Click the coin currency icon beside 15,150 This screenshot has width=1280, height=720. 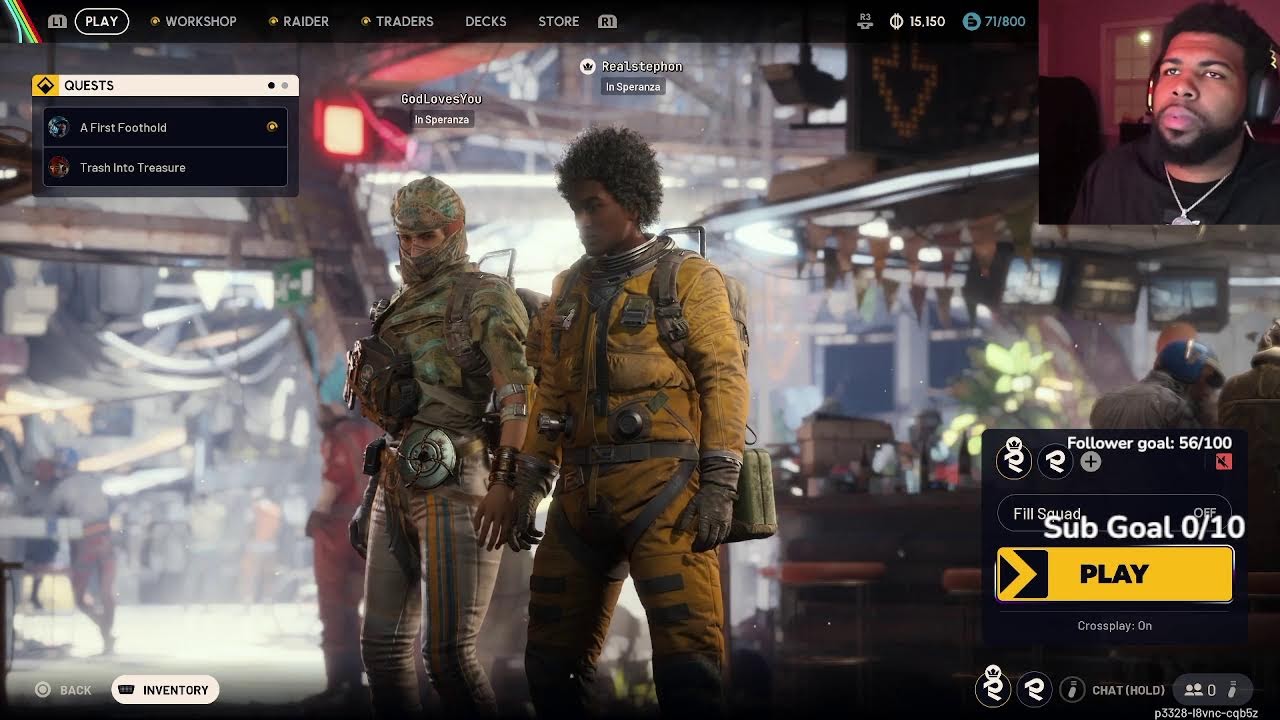coord(896,21)
